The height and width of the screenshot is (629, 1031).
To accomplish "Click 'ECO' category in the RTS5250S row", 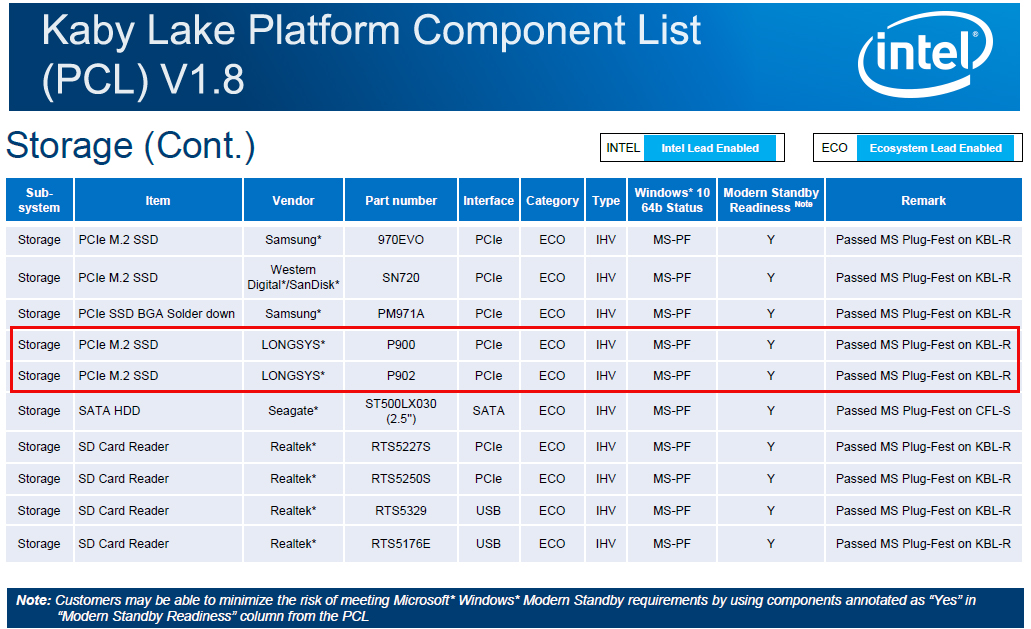I will [x=552, y=478].
